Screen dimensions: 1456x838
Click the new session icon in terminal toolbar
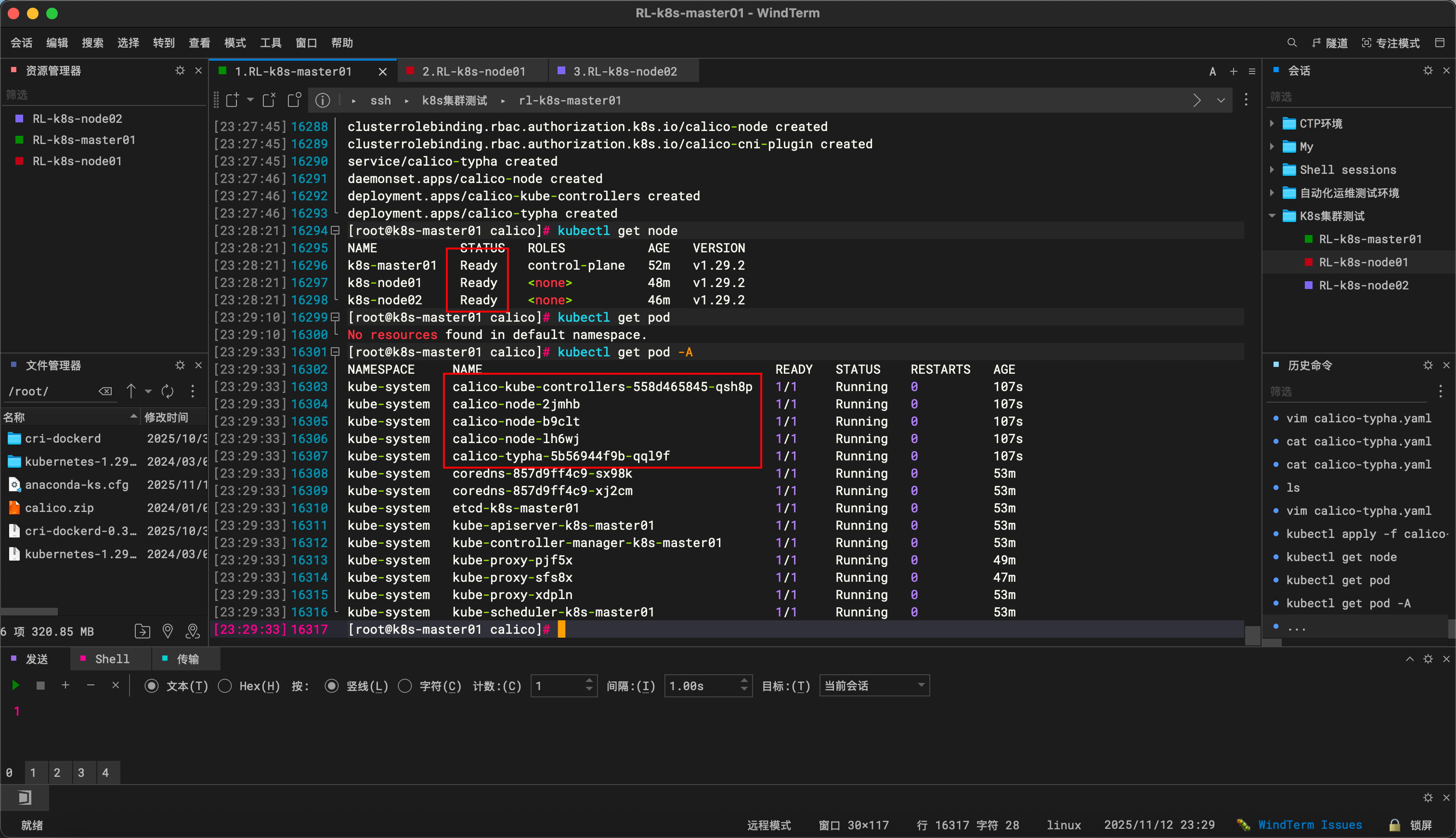[233, 100]
